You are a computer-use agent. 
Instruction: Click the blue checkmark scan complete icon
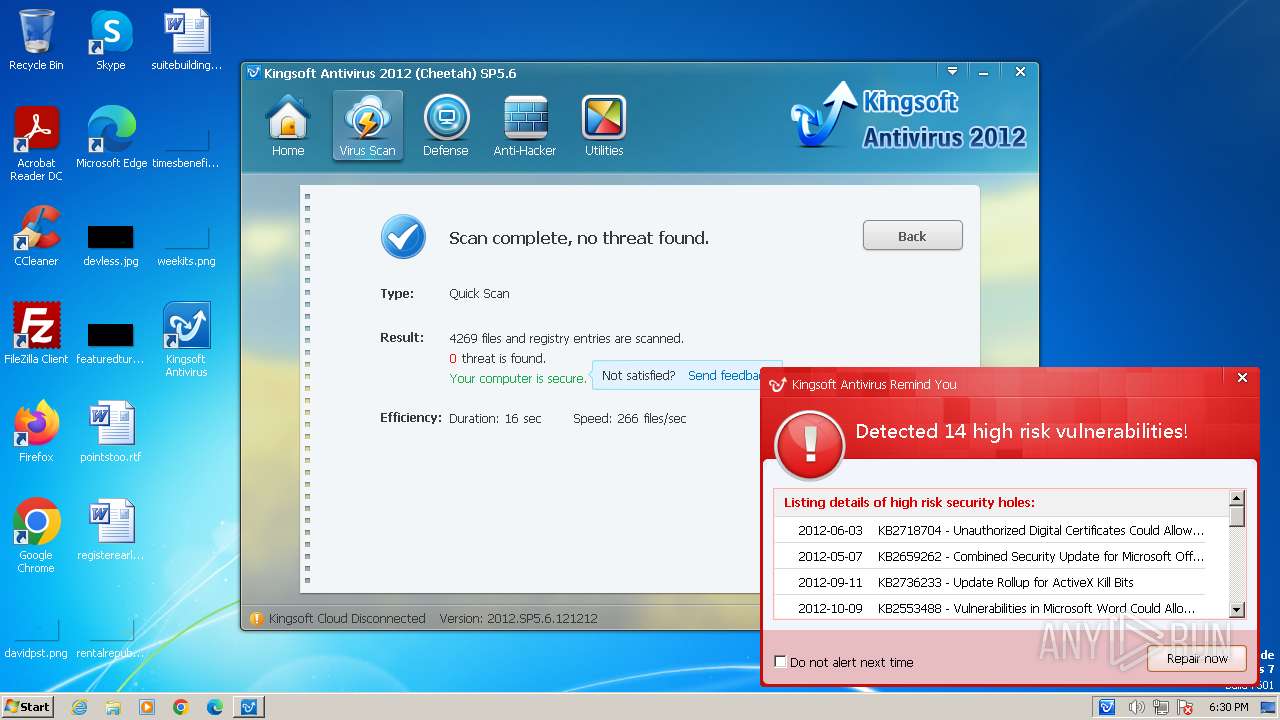click(x=403, y=236)
